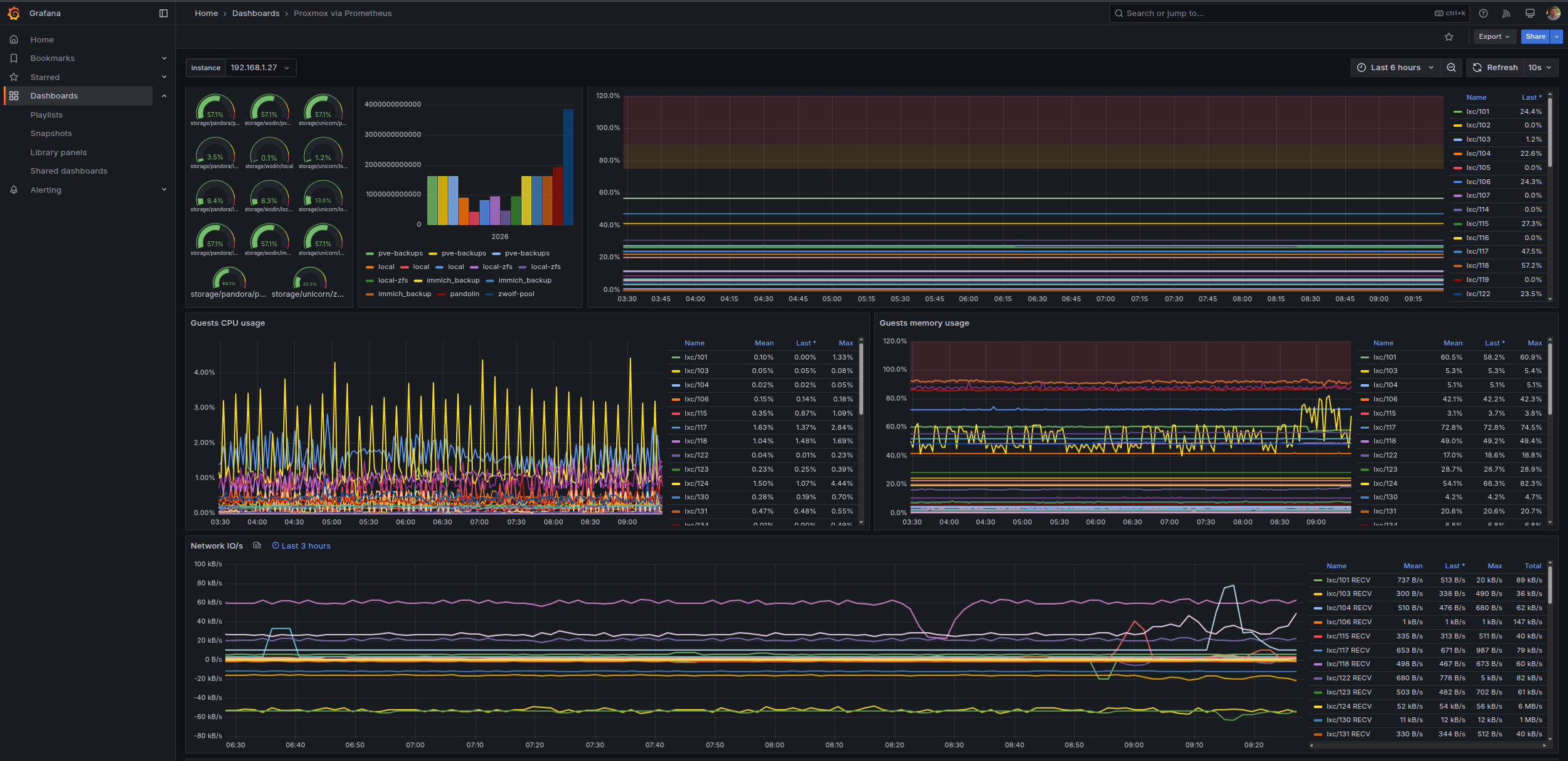
Task: Open the user profile avatar
Action: coord(1553,13)
